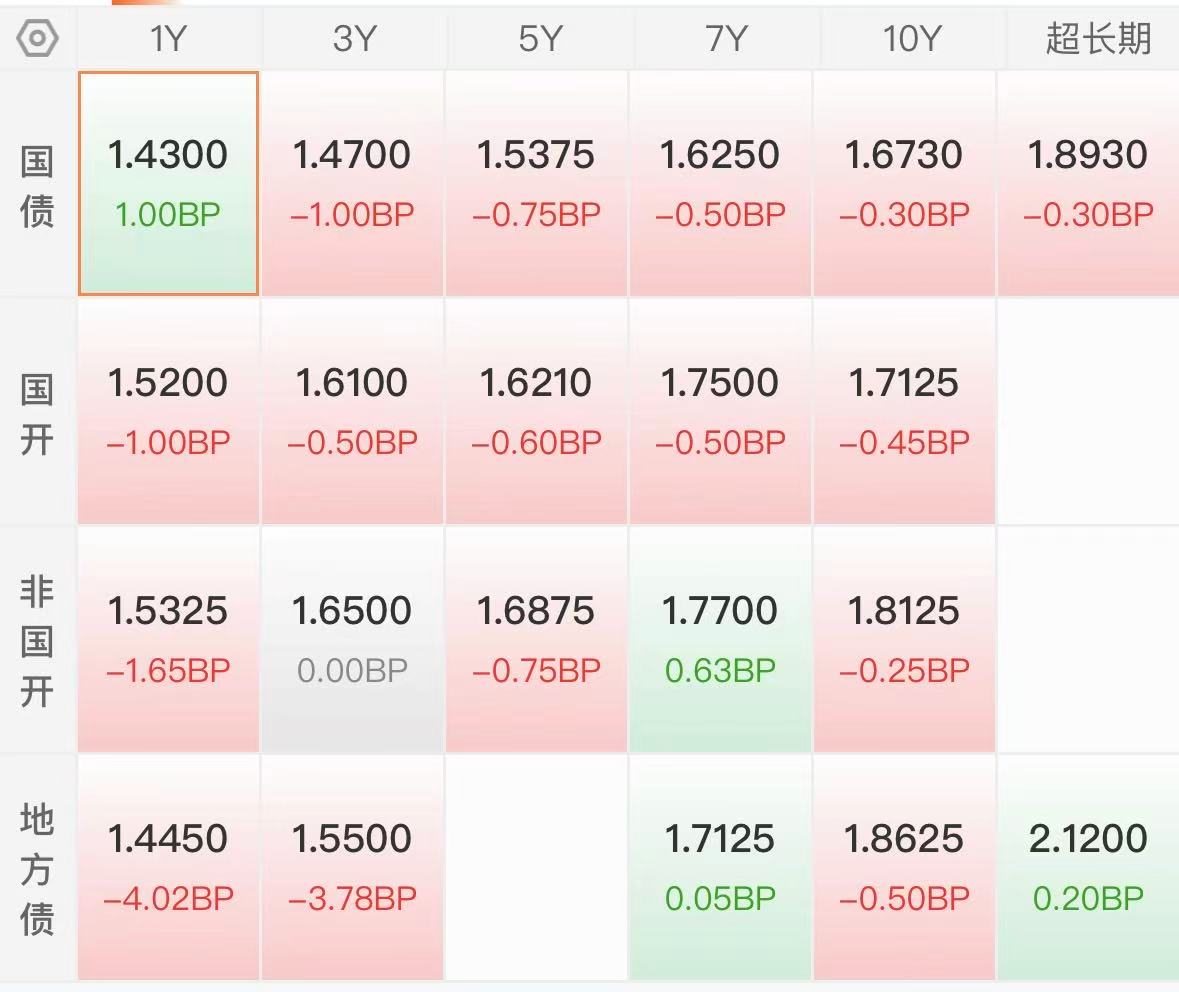Click the 非国开 row label
Image resolution: width=1179 pixels, height=992 pixels.
click(x=37, y=642)
